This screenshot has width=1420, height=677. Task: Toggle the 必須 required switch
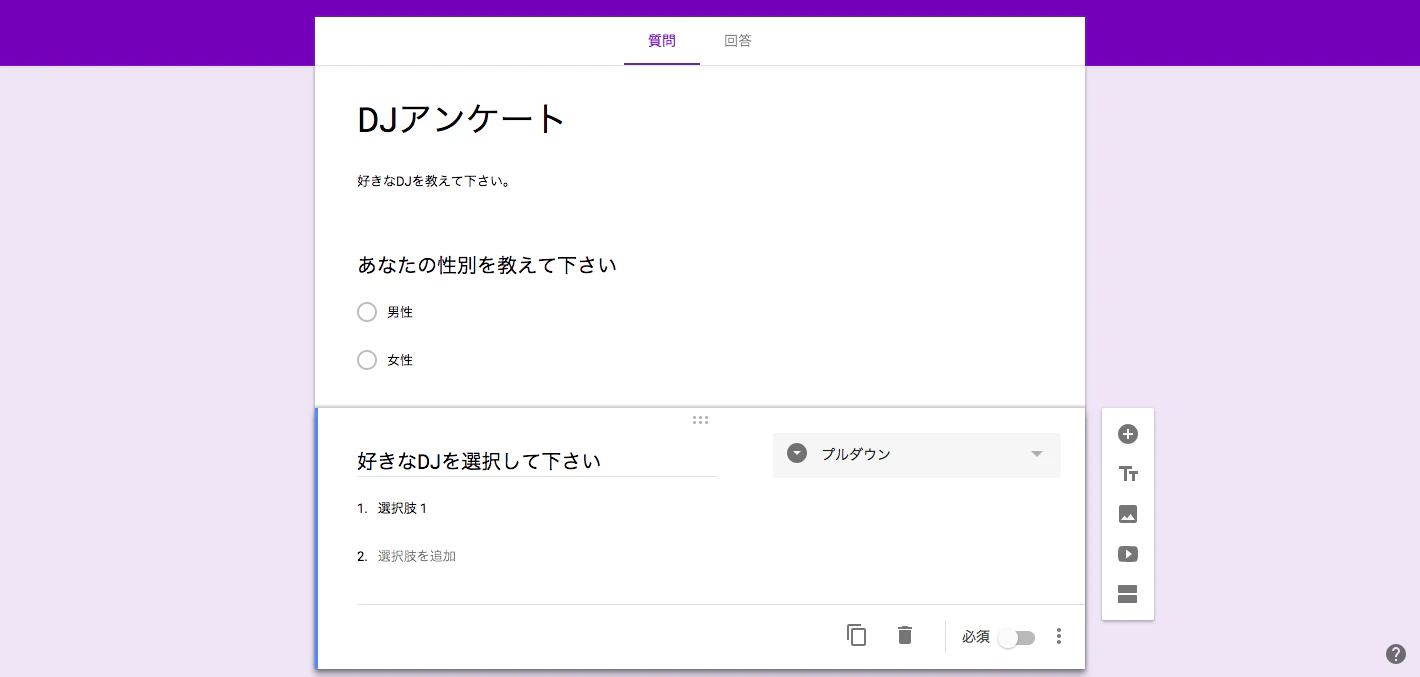(1017, 638)
